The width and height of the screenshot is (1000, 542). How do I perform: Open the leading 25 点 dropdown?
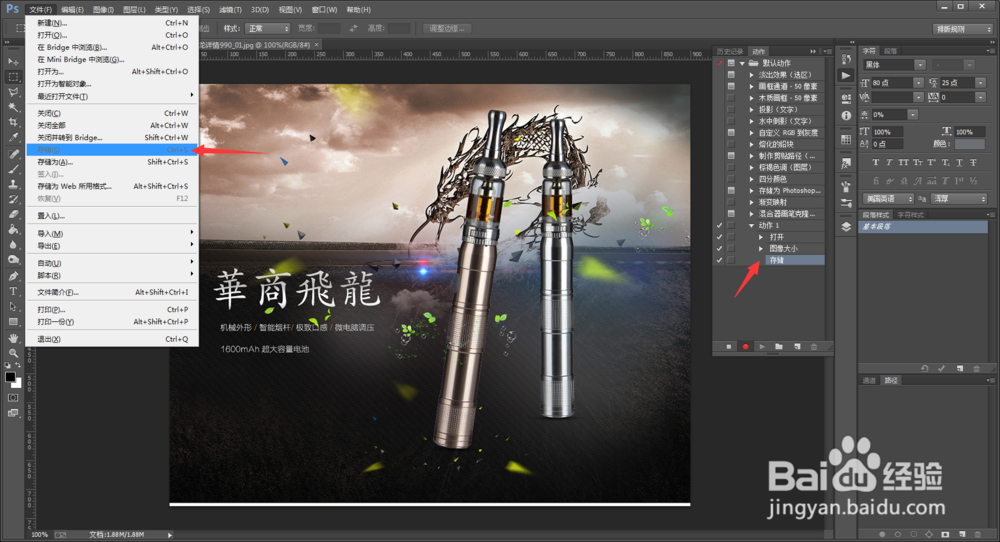pos(981,83)
